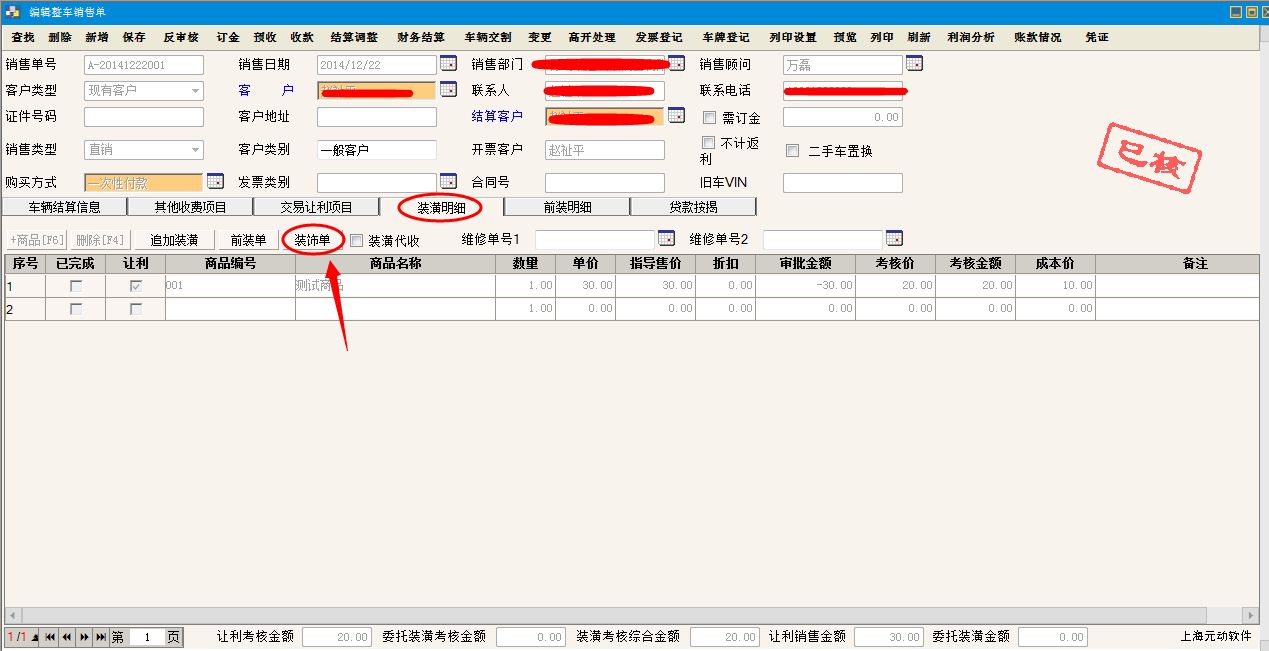Viewport: 1269px width, 651px height.
Task: Click the 装饰单 button
Action: pos(312,240)
